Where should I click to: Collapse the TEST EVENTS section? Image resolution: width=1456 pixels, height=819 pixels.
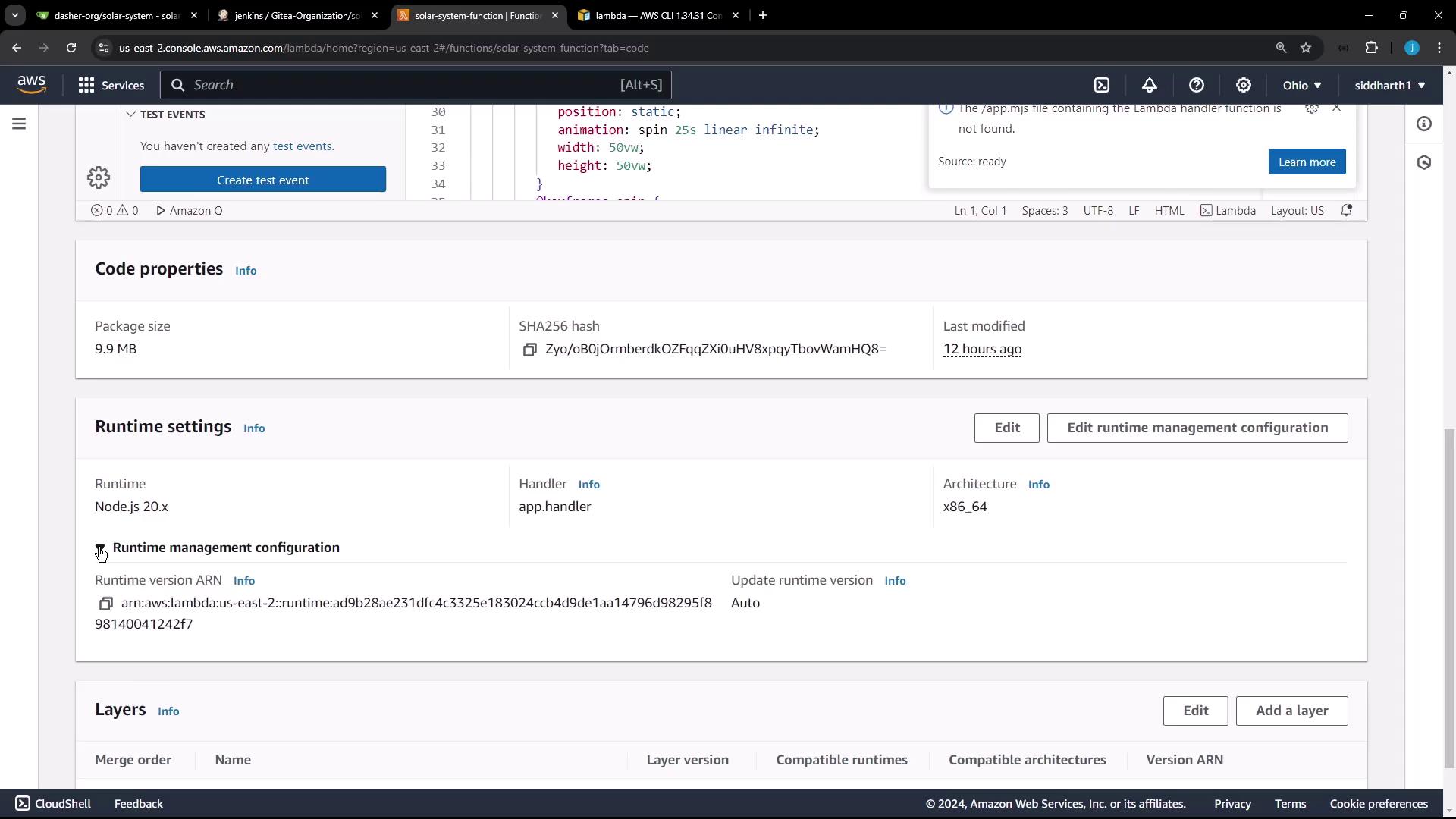(131, 115)
